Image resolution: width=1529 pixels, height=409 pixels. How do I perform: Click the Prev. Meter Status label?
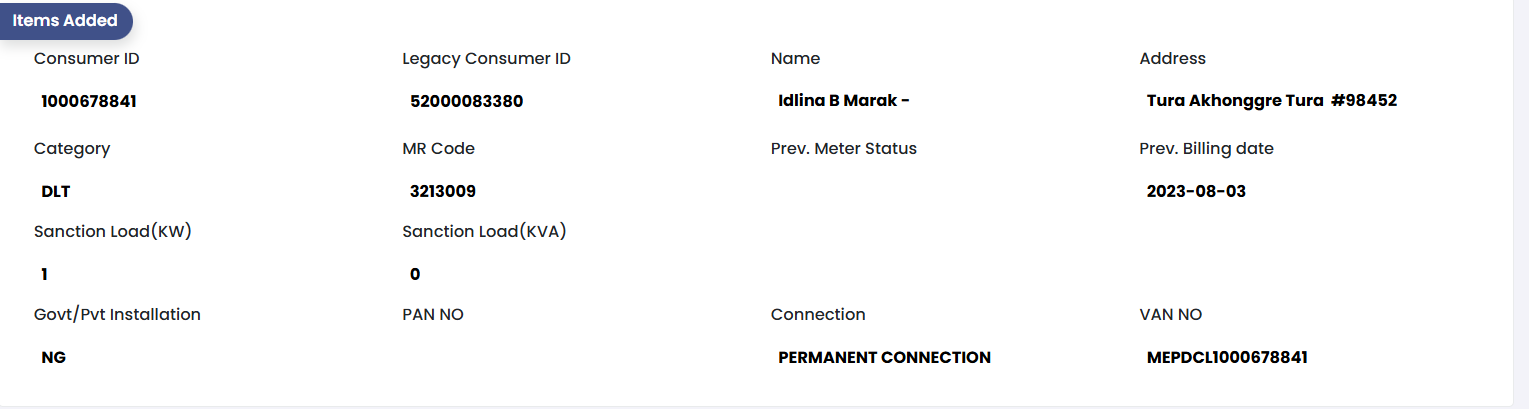tap(843, 149)
